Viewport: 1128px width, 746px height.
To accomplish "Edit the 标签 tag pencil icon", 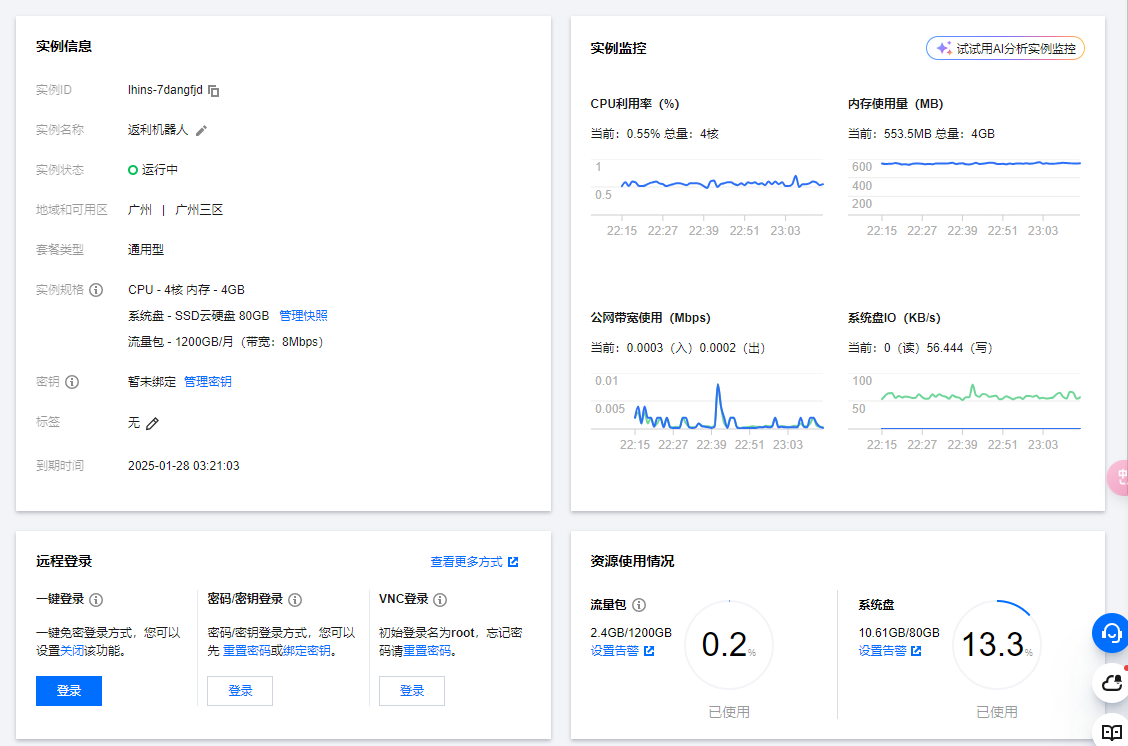I will click(x=153, y=423).
